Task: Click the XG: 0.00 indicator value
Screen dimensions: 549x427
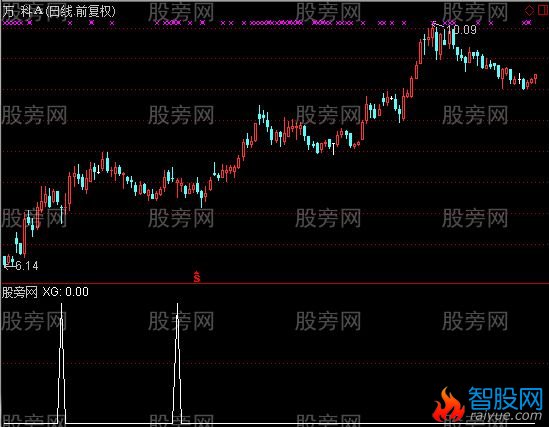Action: 65,292
